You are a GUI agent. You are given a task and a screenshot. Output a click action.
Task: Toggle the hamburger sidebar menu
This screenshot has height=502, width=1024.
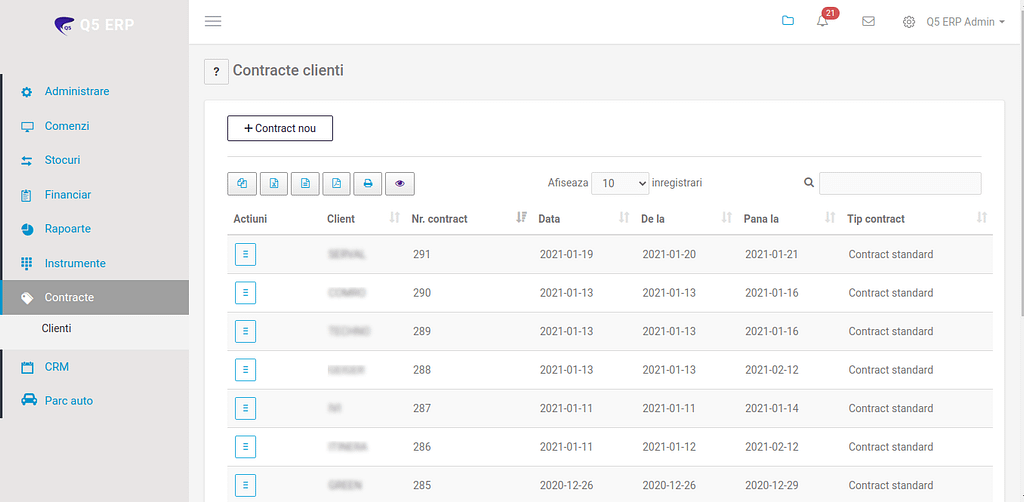click(x=213, y=22)
